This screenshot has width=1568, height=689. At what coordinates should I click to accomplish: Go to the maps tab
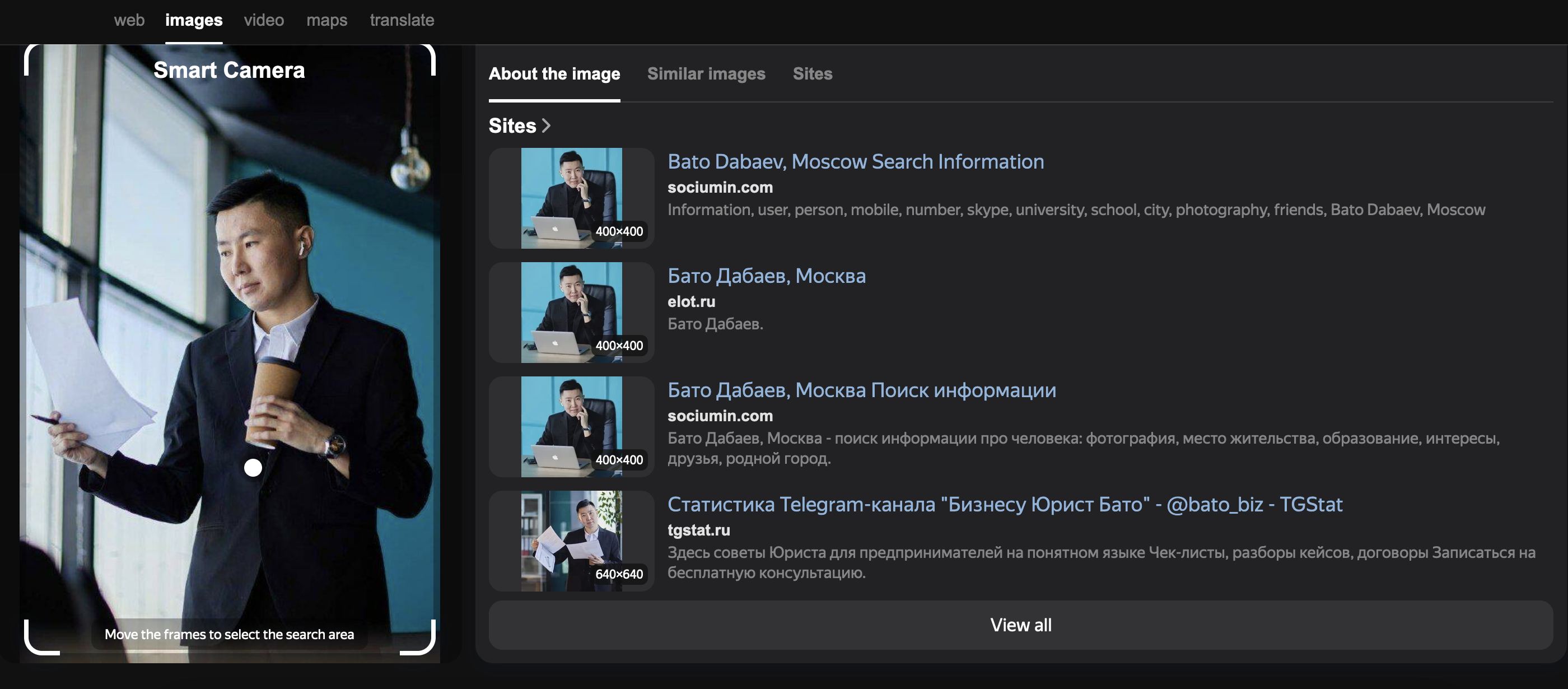tap(326, 20)
